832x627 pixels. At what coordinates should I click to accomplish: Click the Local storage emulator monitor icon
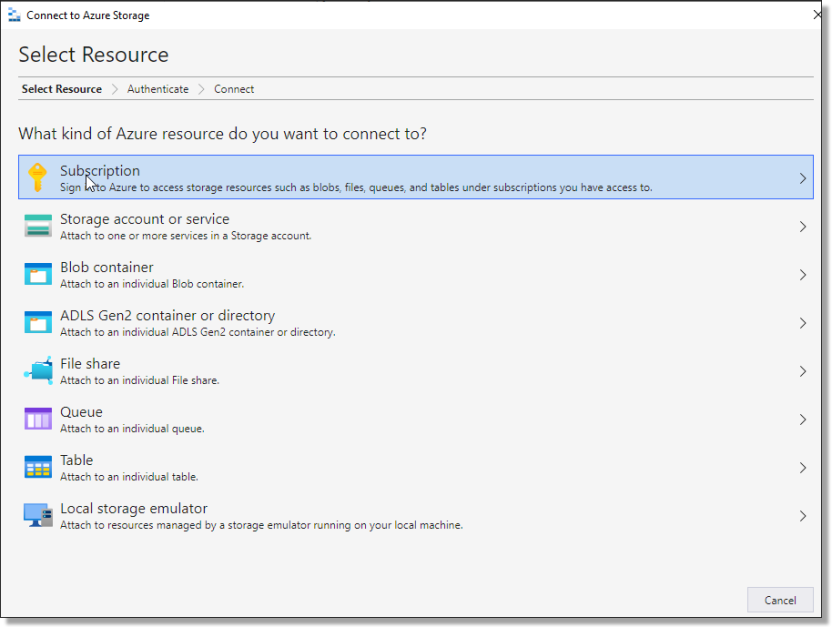click(37, 515)
